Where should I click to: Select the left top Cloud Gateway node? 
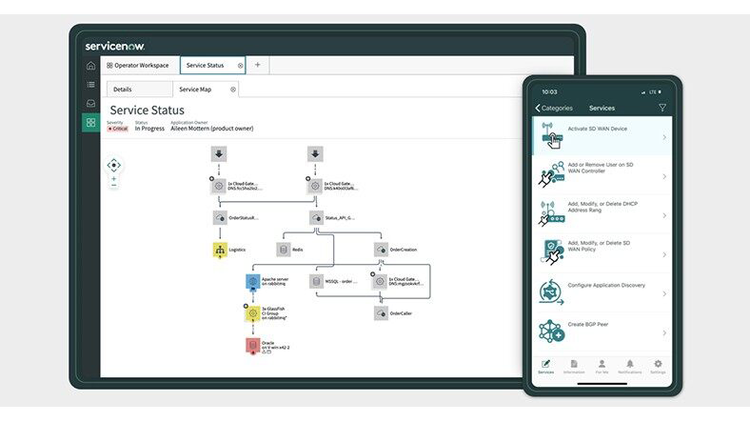coord(219,186)
